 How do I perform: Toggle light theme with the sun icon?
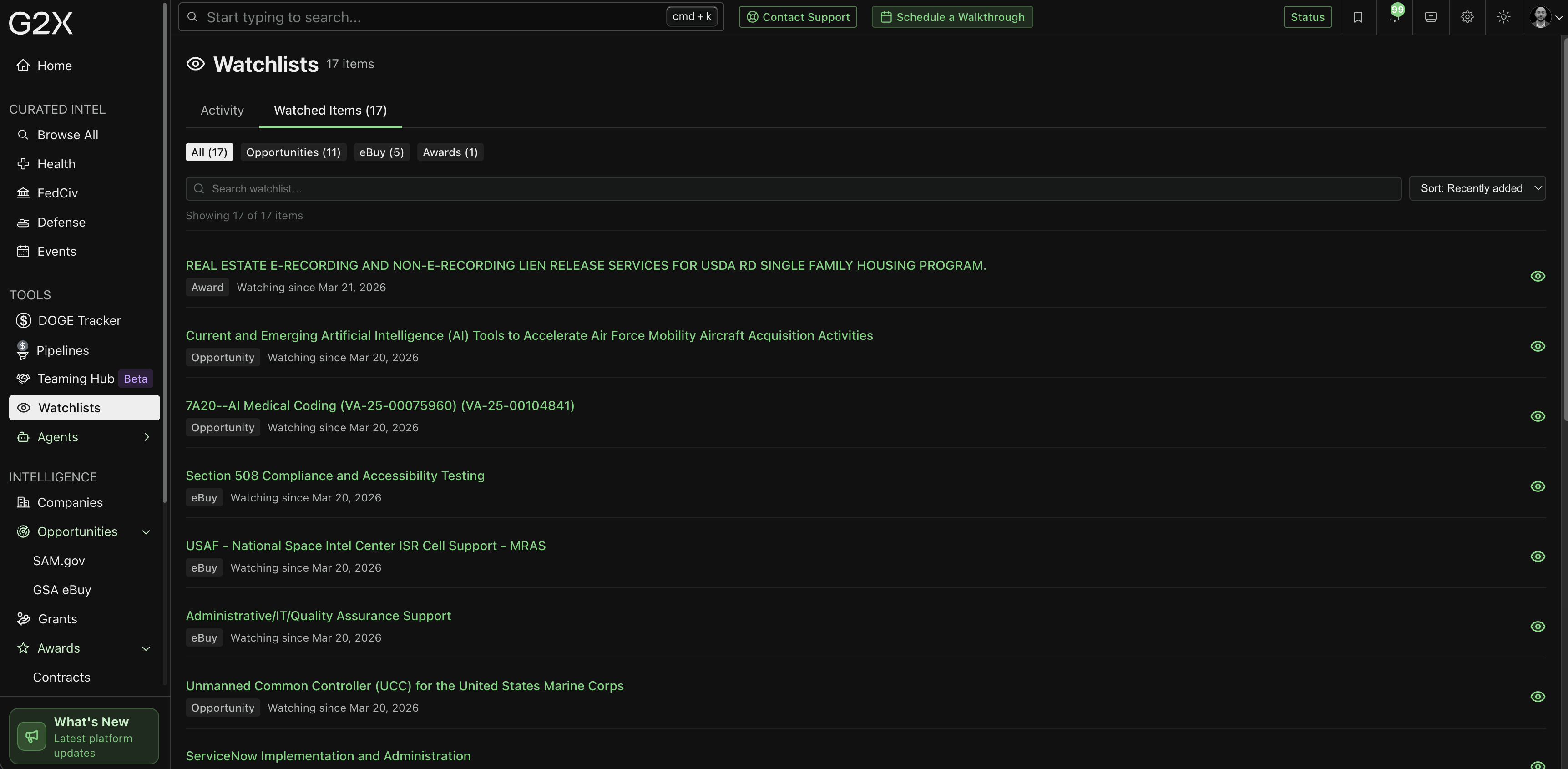1504,17
